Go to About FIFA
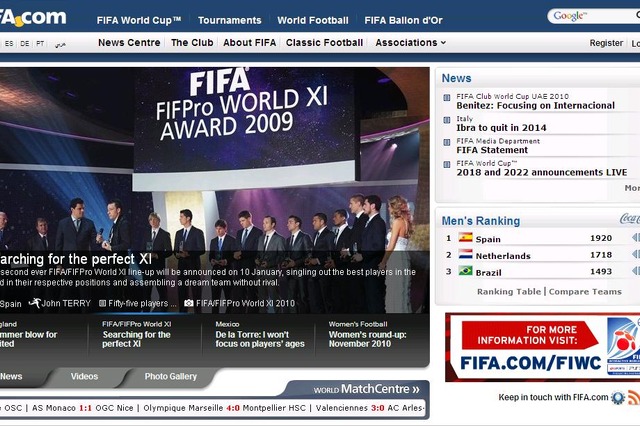The image size is (640, 426). 249,42
